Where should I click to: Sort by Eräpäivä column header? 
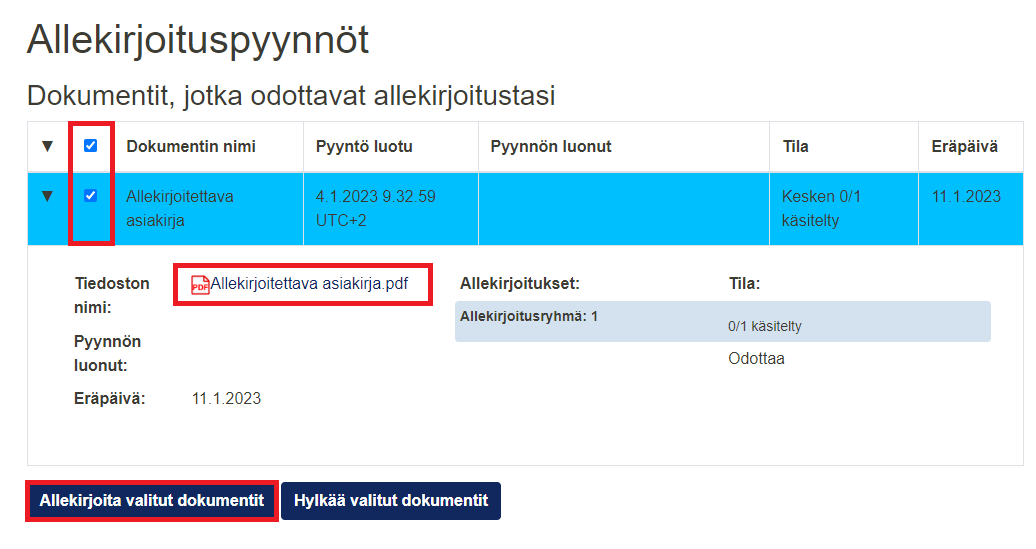coord(964,147)
